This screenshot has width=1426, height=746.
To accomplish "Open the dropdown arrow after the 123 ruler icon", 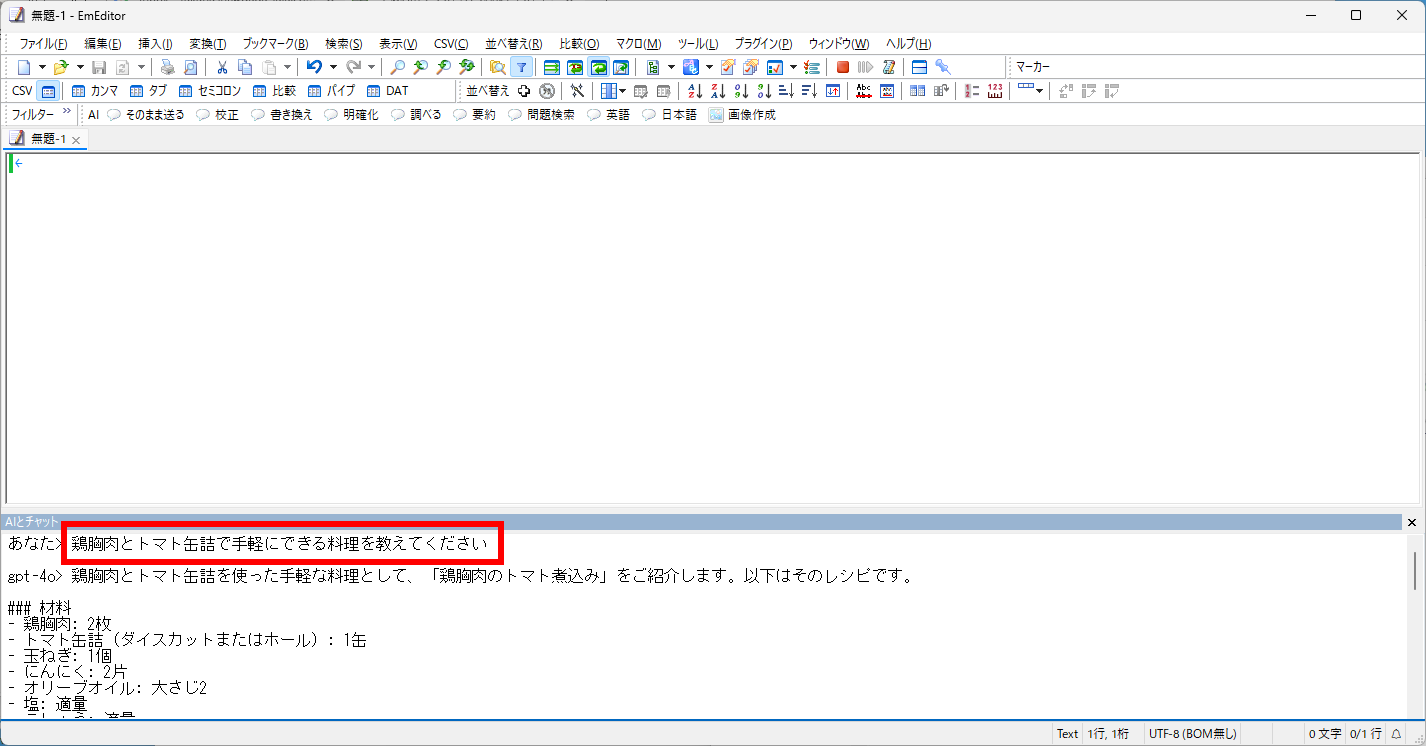I will pos(1039,91).
